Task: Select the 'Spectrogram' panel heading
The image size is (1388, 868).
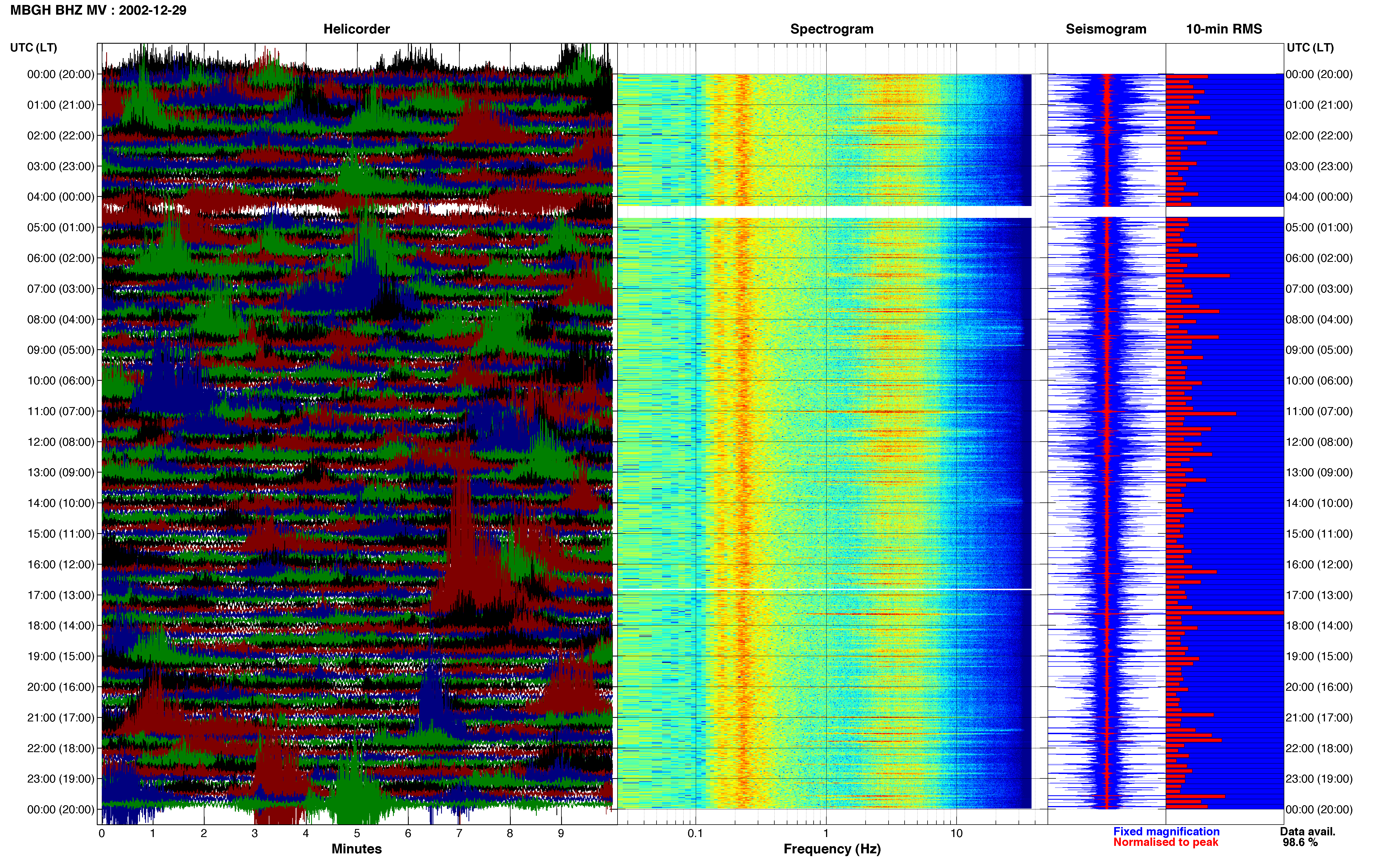Action: click(832, 29)
